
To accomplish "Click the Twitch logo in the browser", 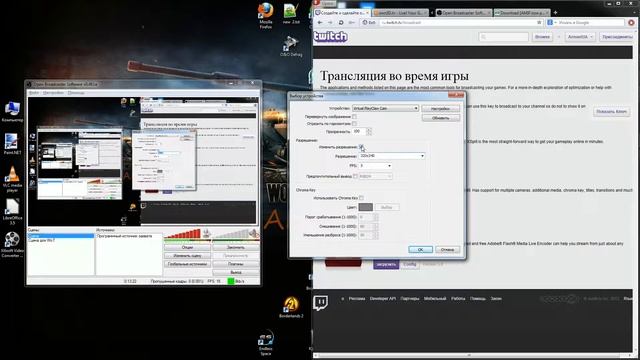I will click(331, 37).
